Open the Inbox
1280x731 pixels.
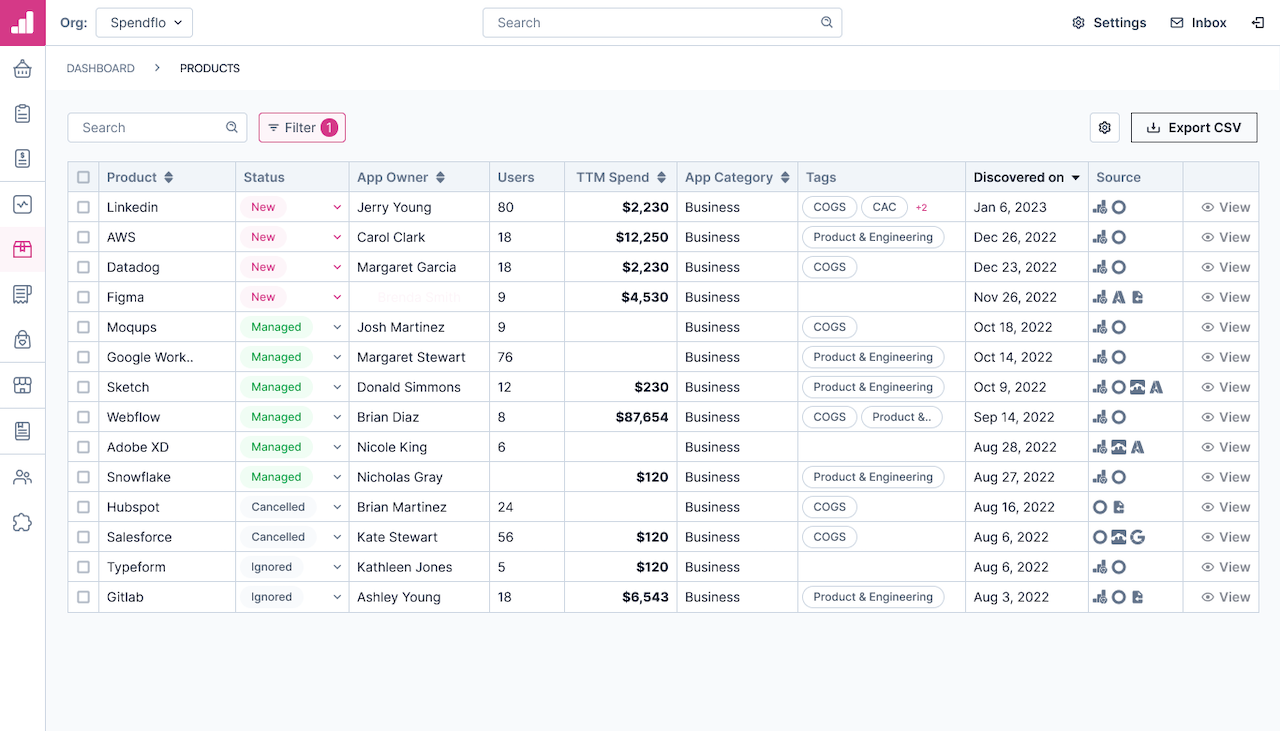tap(1198, 23)
